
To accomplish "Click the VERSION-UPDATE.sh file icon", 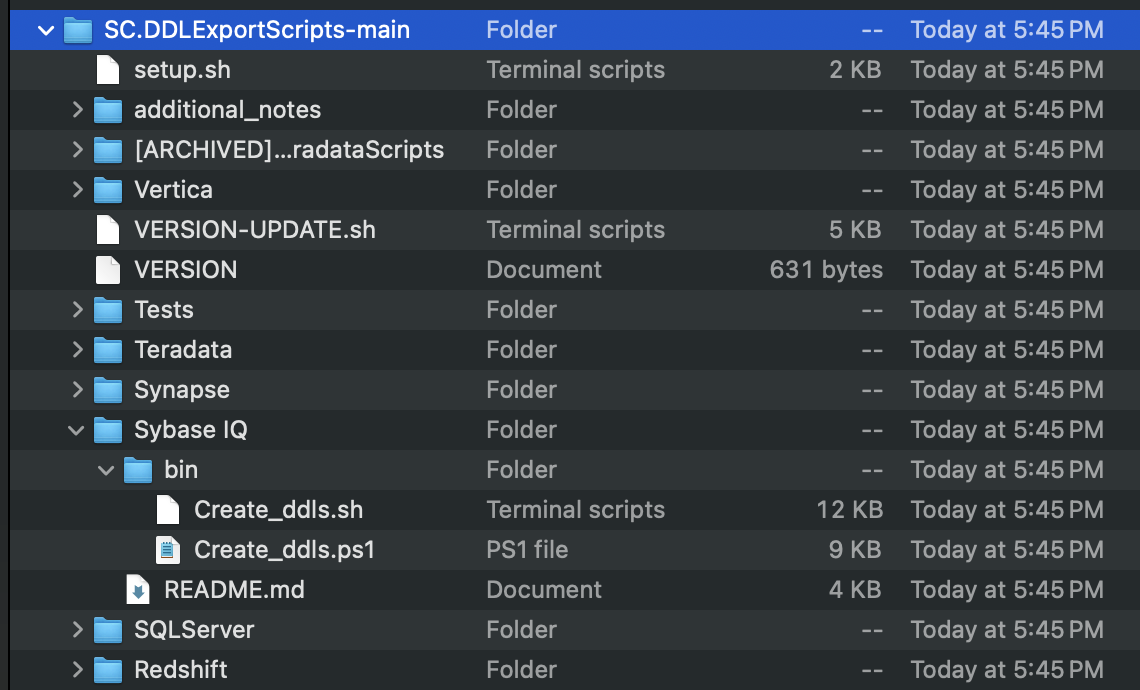I will (x=107, y=230).
